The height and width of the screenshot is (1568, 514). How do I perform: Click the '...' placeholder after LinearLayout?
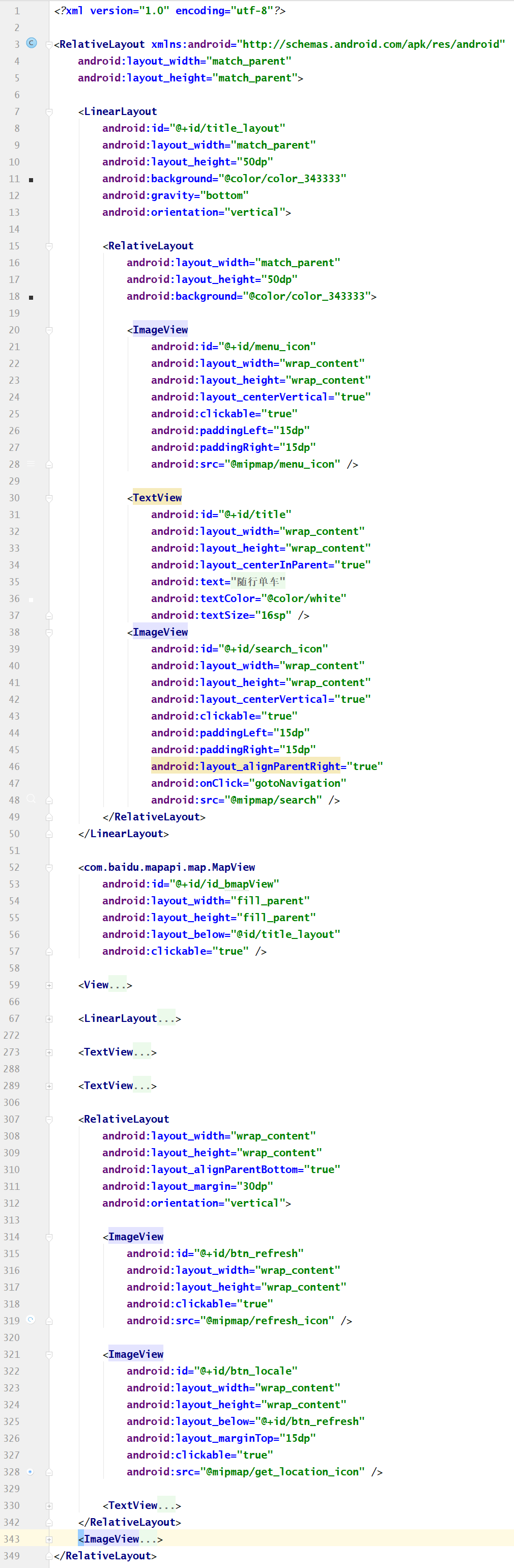(x=166, y=1018)
